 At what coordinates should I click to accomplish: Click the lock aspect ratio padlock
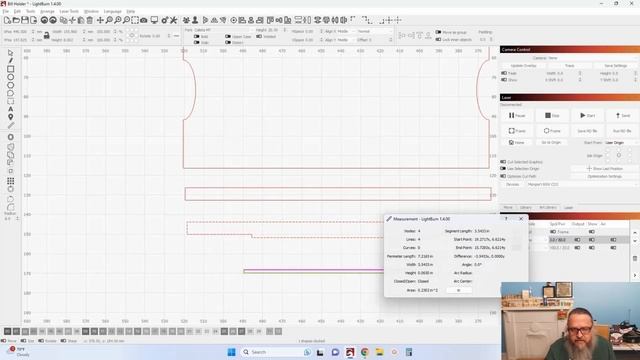47,36
